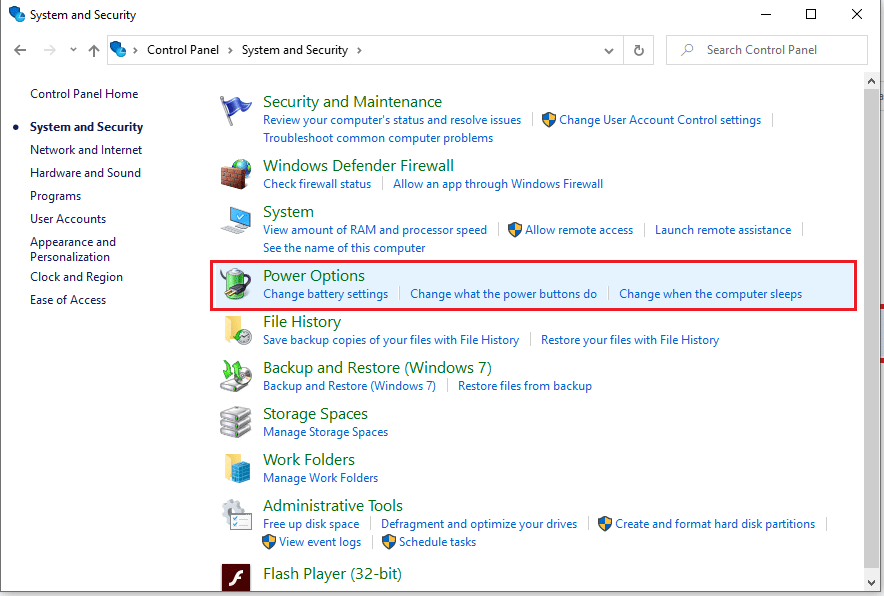The width and height of the screenshot is (884, 596).
Task: Click the Work Folders icon
Action: [237, 469]
